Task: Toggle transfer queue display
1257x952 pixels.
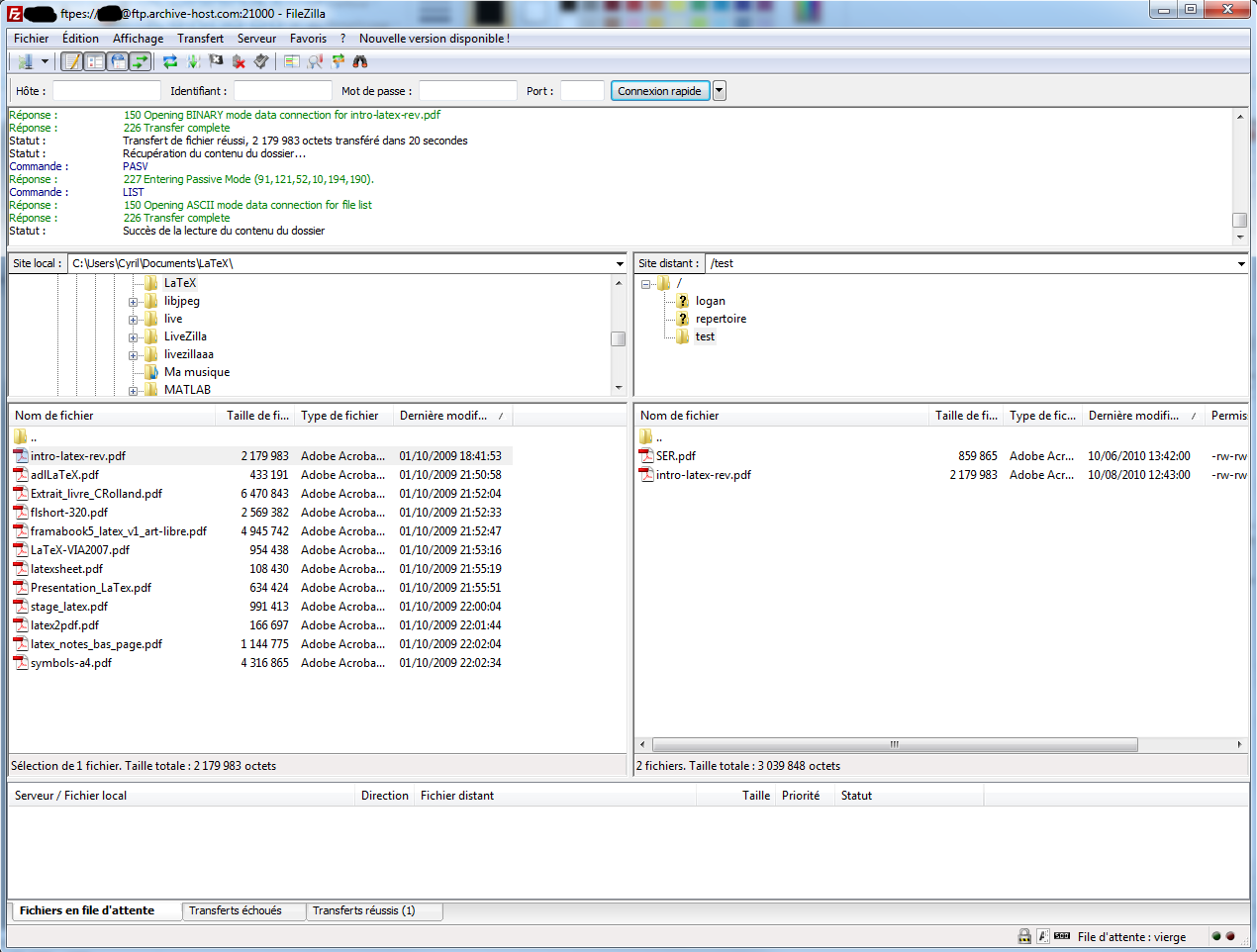Action: click(141, 61)
